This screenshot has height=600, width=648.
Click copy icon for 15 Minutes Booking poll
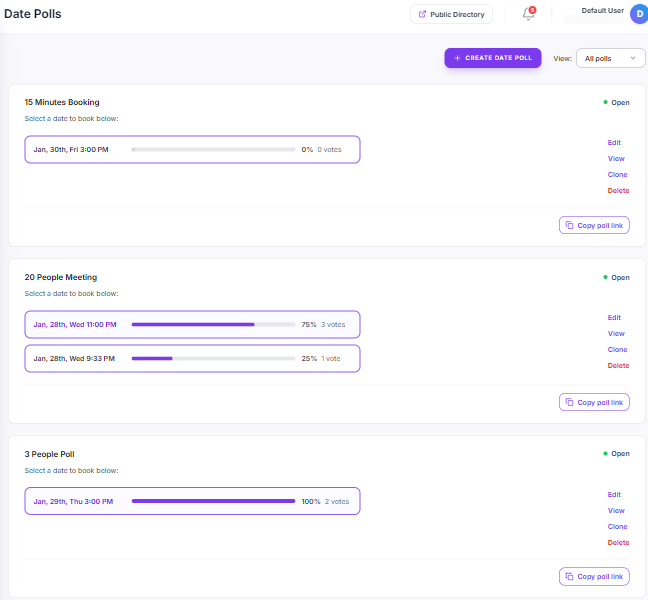[x=569, y=225]
